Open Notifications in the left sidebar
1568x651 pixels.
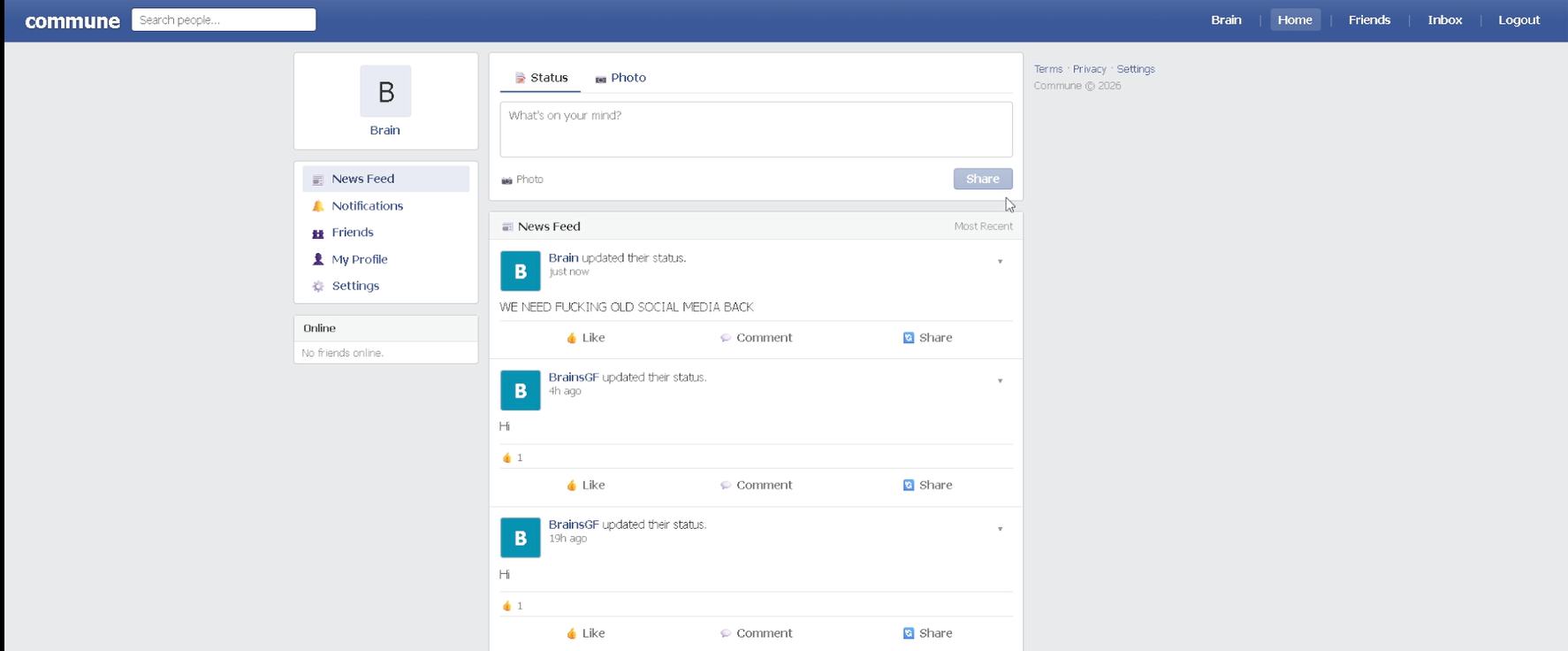coord(385,206)
